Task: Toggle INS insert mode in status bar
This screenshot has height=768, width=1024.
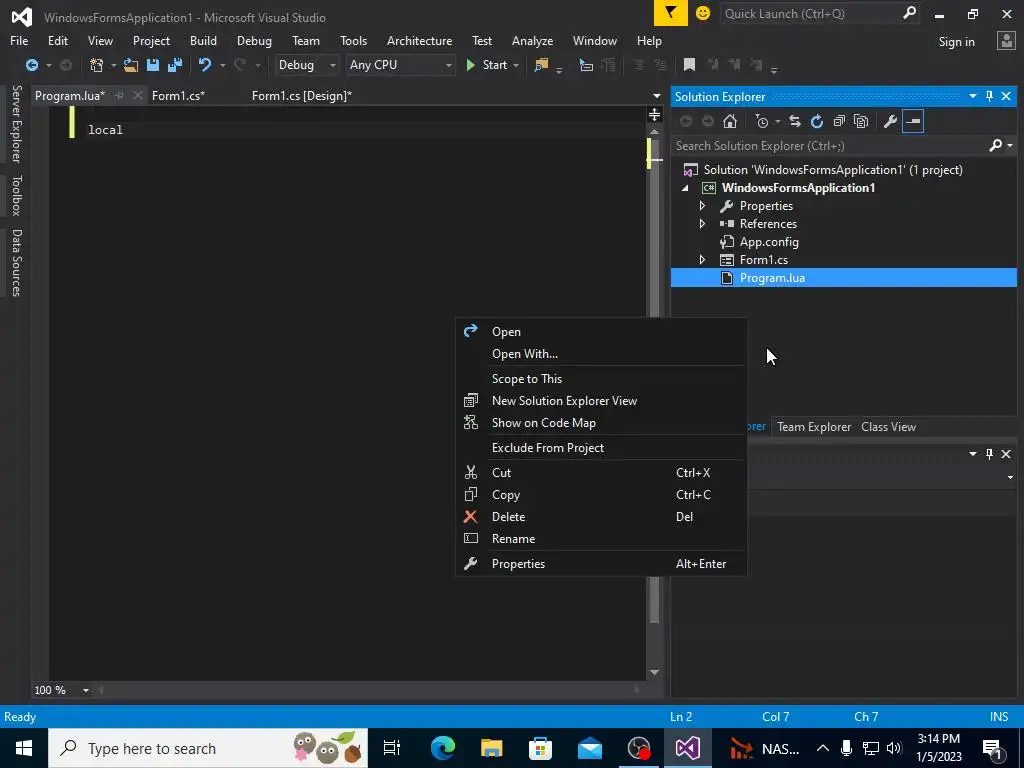Action: click(x=999, y=716)
